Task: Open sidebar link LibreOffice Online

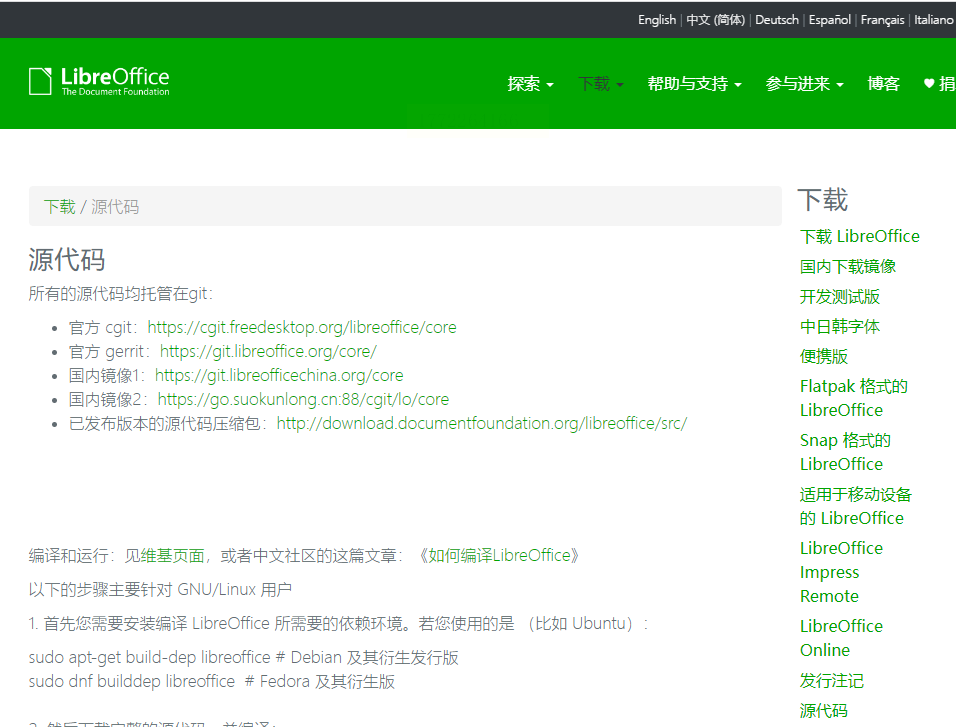Action: (x=841, y=638)
